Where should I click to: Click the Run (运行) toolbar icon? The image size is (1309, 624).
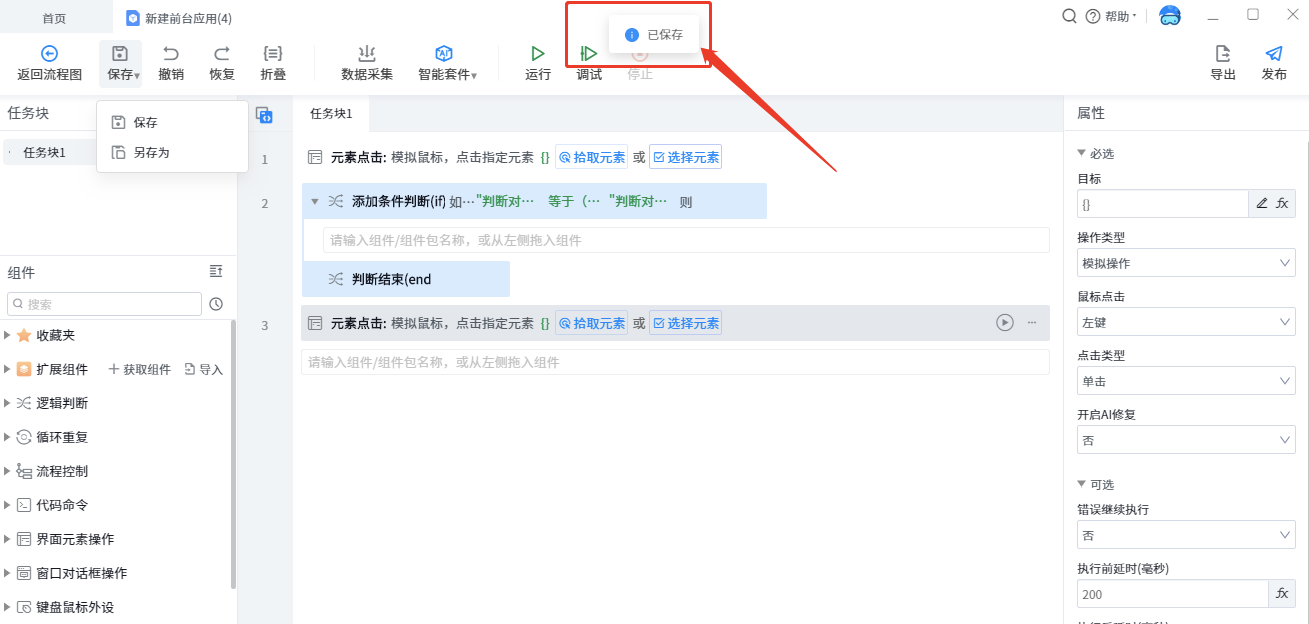click(x=538, y=54)
